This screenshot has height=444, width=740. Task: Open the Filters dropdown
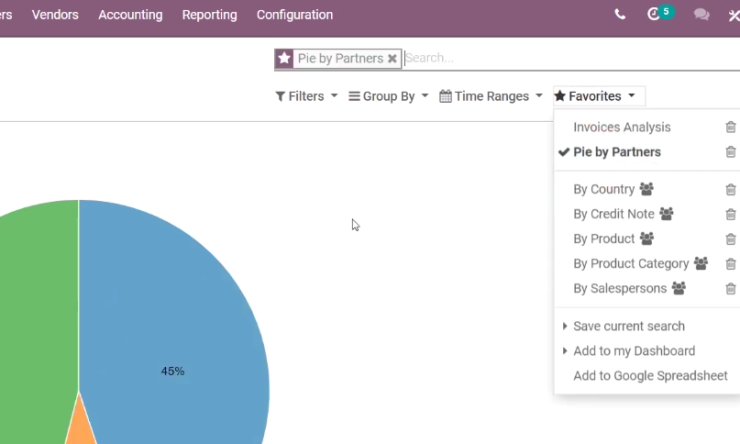tap(306, 96)
